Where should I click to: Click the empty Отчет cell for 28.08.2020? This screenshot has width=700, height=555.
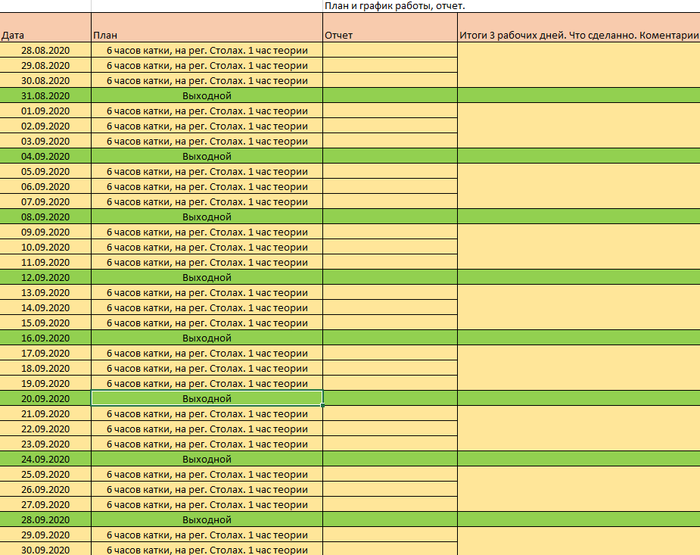[x=390, y=50]
